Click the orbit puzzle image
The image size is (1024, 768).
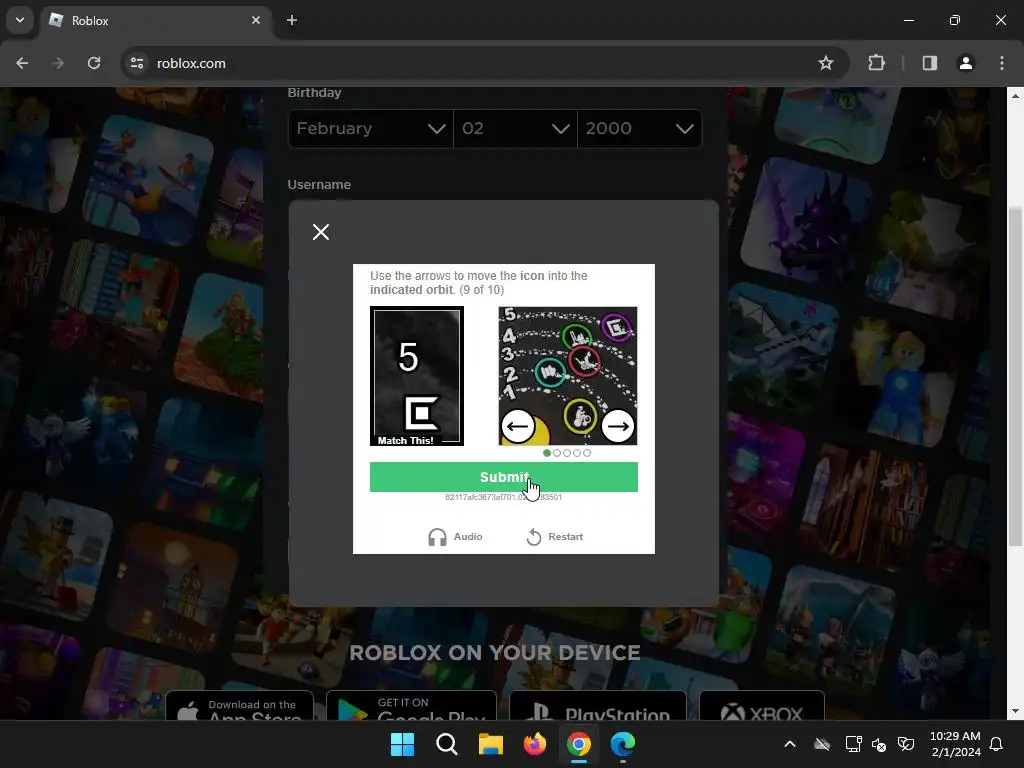pos(568,376)
